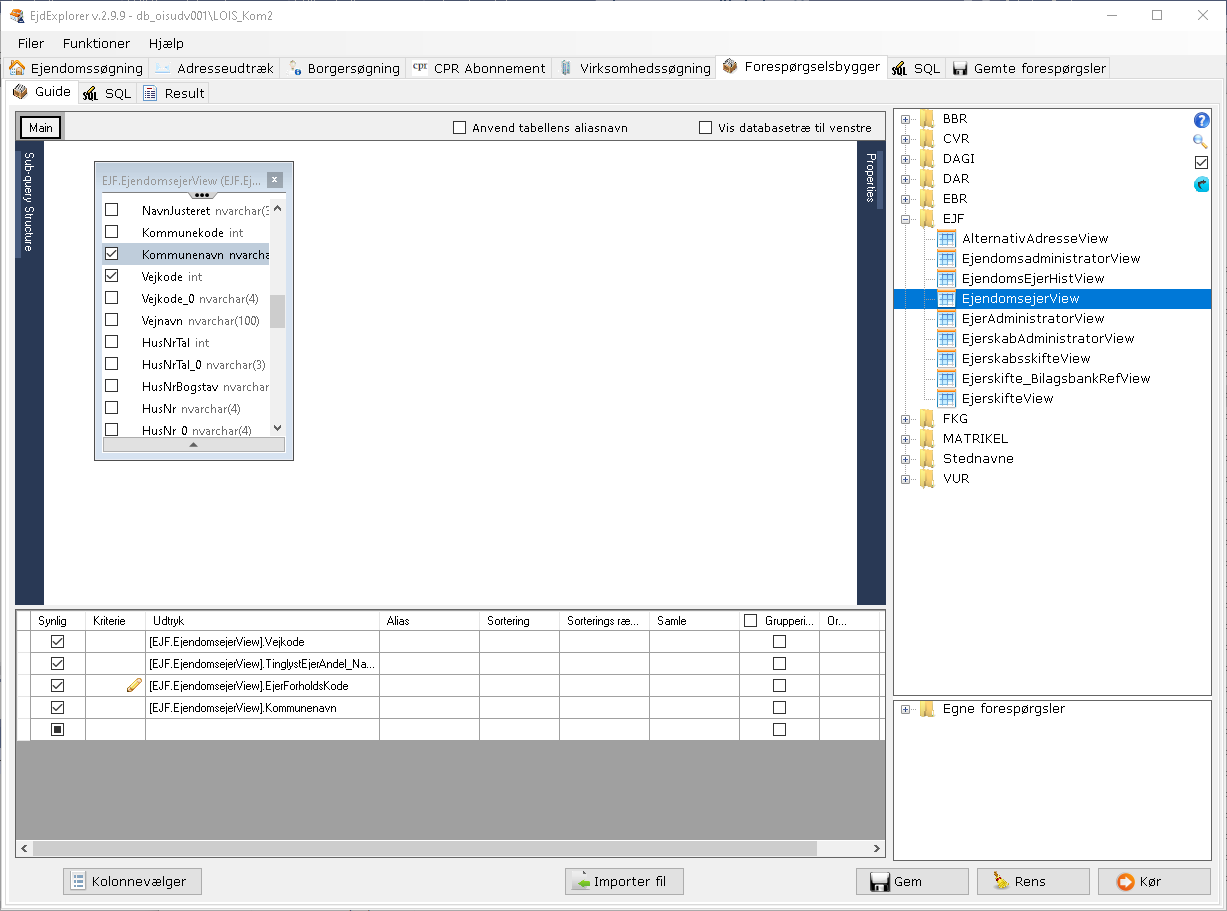Viewport: 1227px width, 911px height.
Task: Click the horizontal scrollbar below the grid
Action: click(425, 848)
